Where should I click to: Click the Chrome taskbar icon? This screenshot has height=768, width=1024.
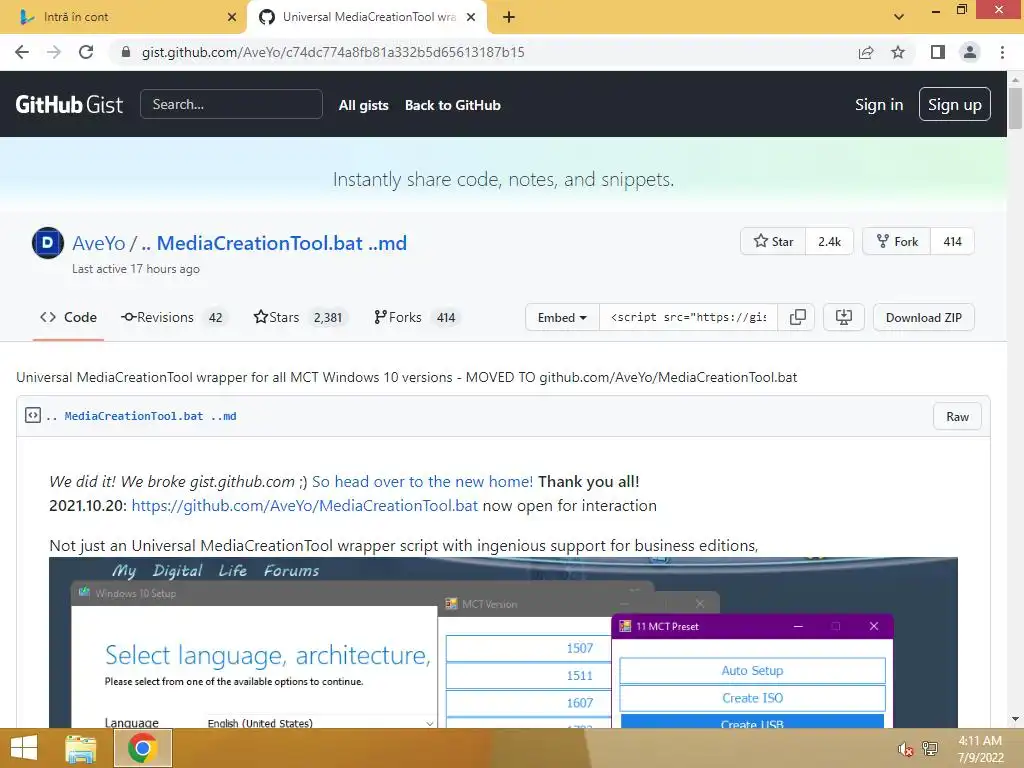point(143,748)
